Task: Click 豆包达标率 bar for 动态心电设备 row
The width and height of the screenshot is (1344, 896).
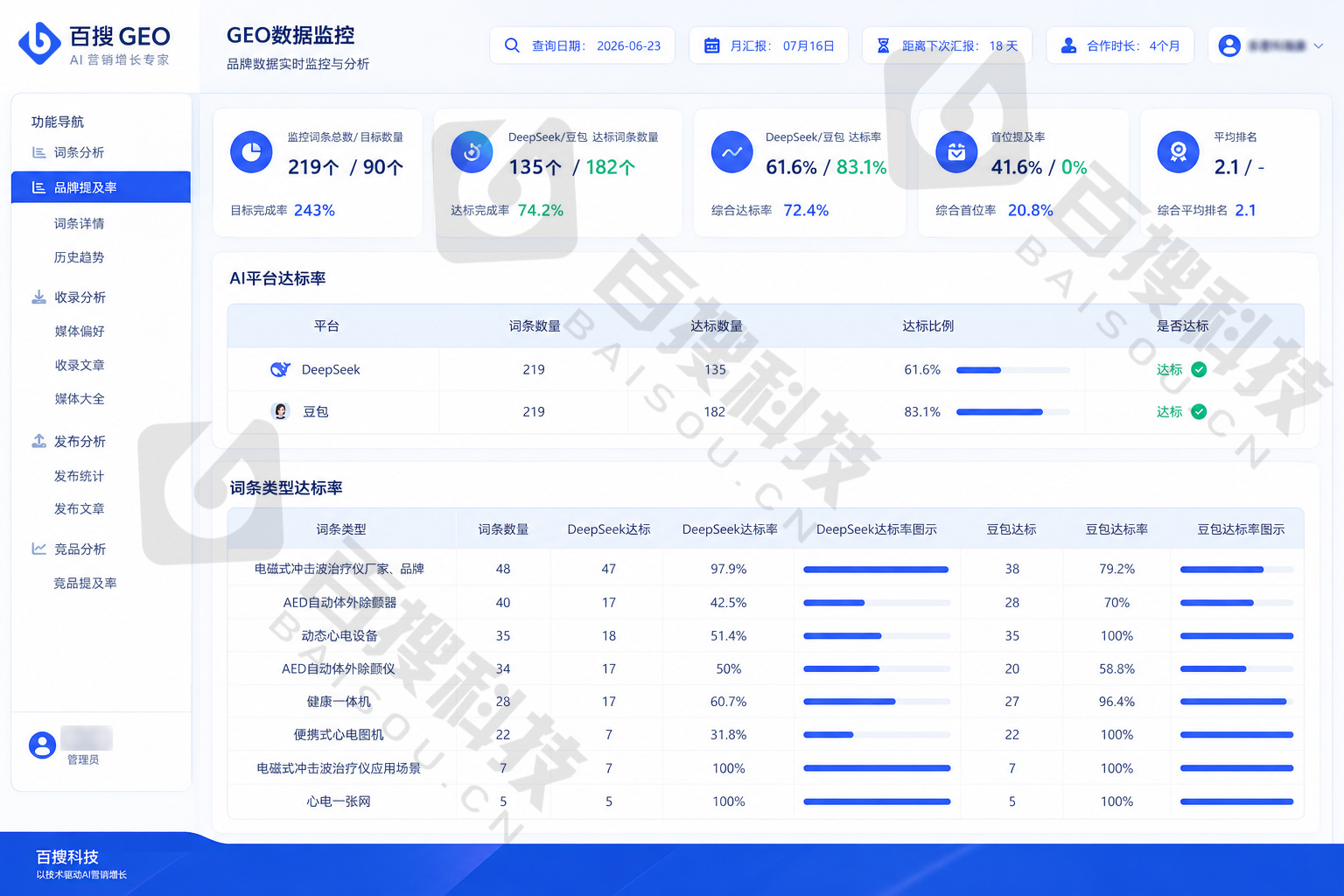Action: pos(1236,636)
